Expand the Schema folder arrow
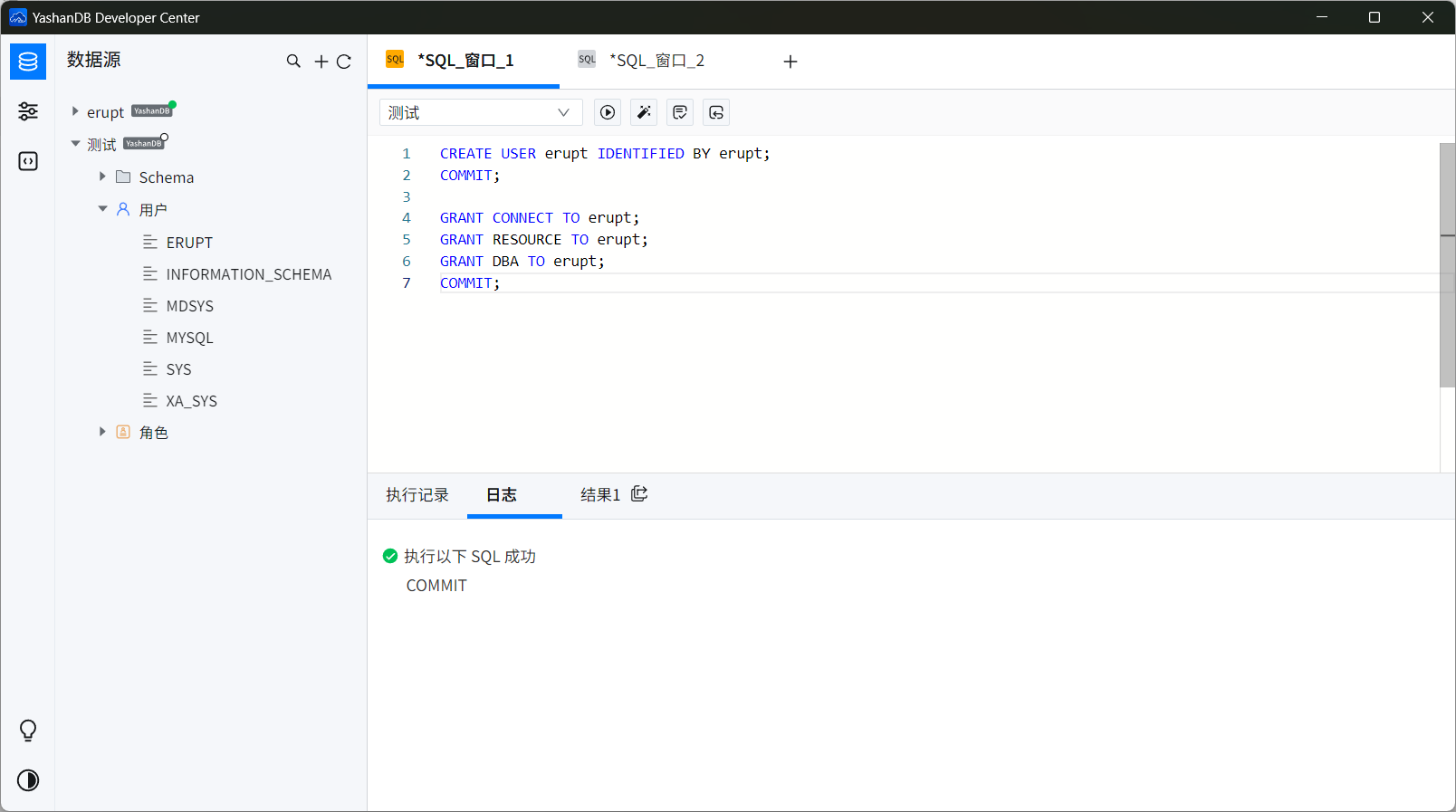 pyautogui.click(x=102, y=177)
